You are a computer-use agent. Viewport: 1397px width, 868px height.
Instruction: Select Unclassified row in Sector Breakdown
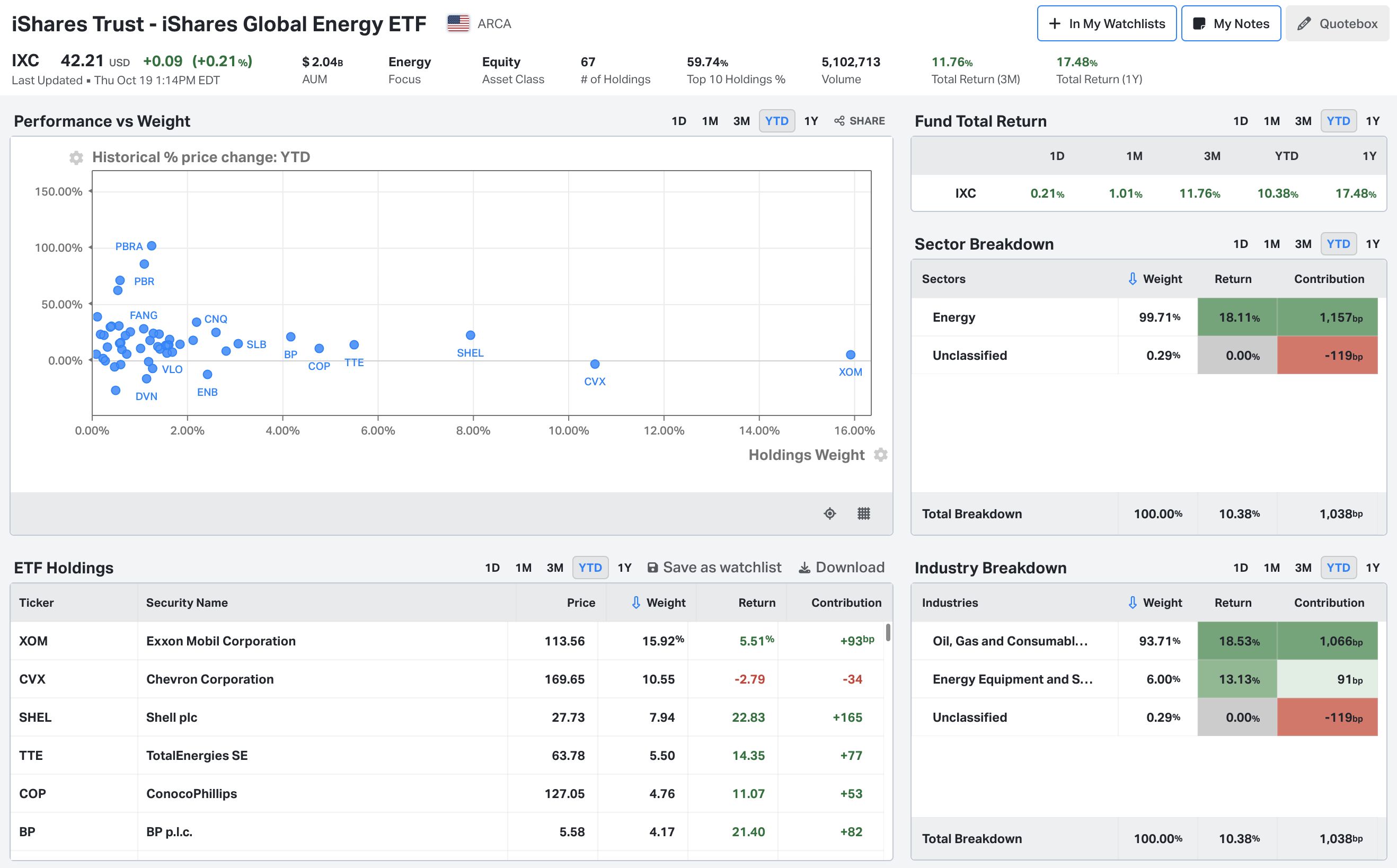pyautogui.click(x=1144, y=355)
